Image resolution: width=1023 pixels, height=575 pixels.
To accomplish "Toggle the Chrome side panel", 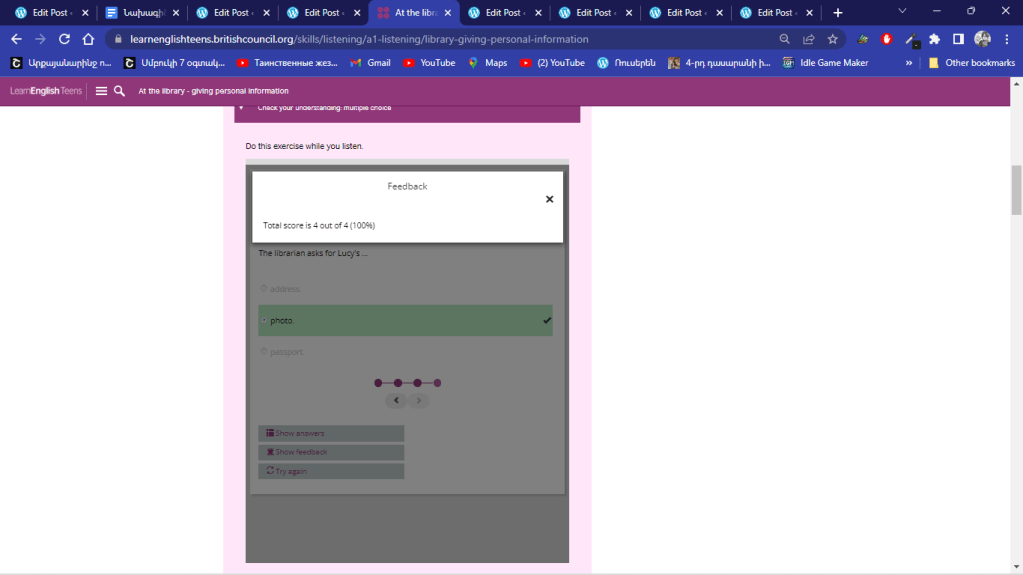I will [958, 39].
